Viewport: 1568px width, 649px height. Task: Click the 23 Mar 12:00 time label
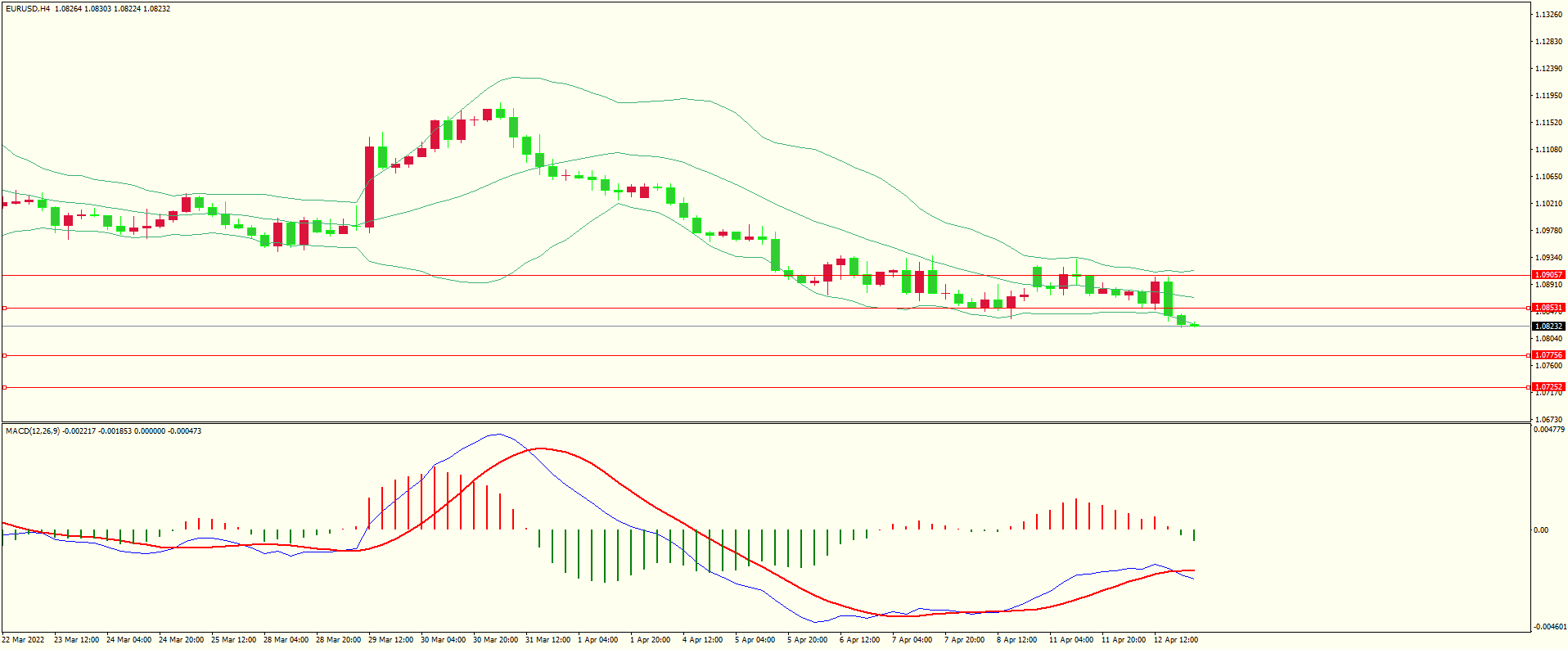coord(76,640)
